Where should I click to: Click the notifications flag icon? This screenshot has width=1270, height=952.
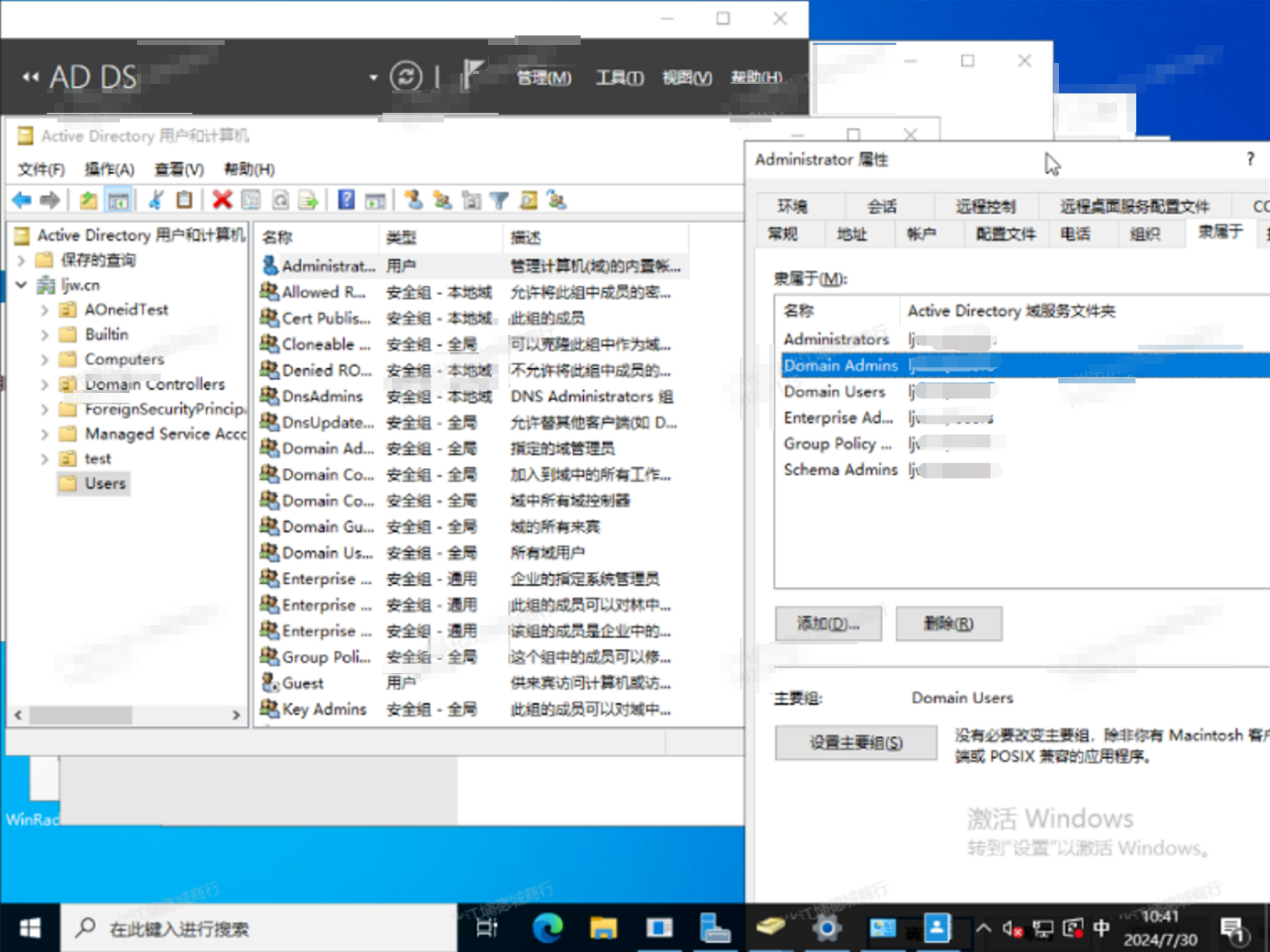[x=472, y=76]
